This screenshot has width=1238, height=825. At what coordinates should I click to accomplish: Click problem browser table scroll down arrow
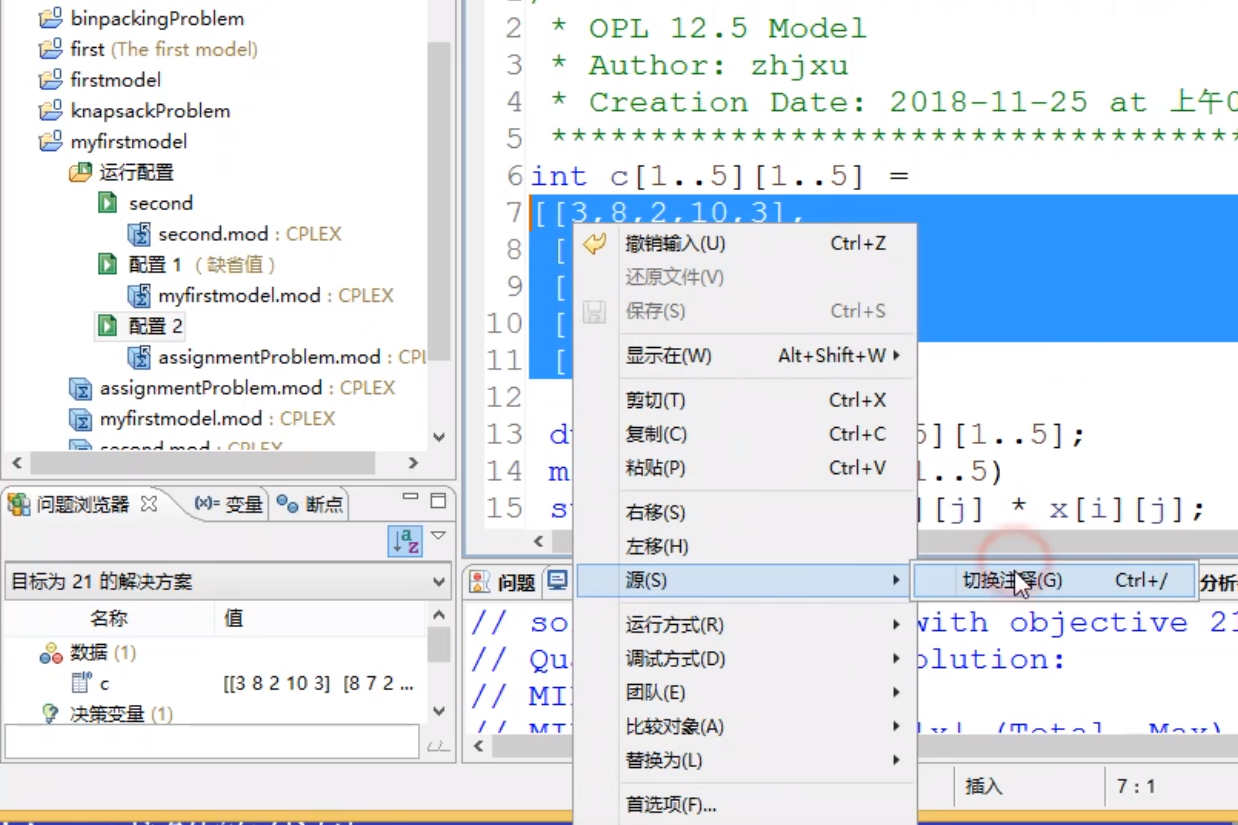(x=439, y=710)
